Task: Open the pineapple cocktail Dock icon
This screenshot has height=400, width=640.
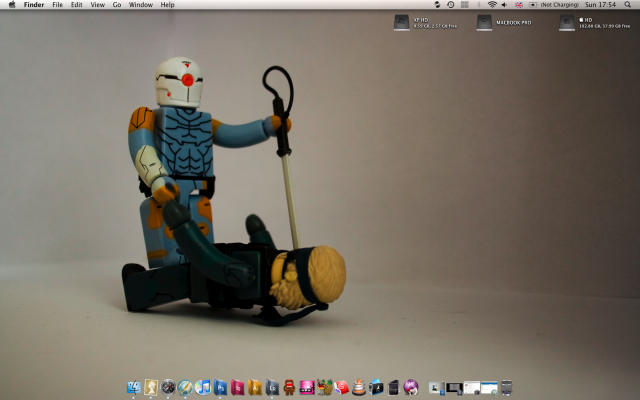Action: pos(324,387)
